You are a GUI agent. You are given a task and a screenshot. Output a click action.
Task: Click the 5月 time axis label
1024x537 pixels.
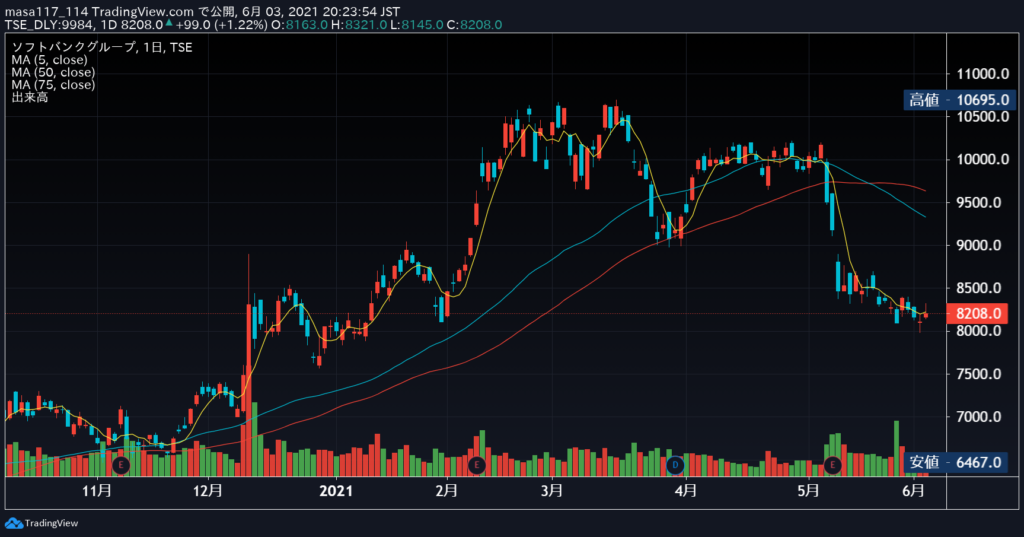(808, 491)
